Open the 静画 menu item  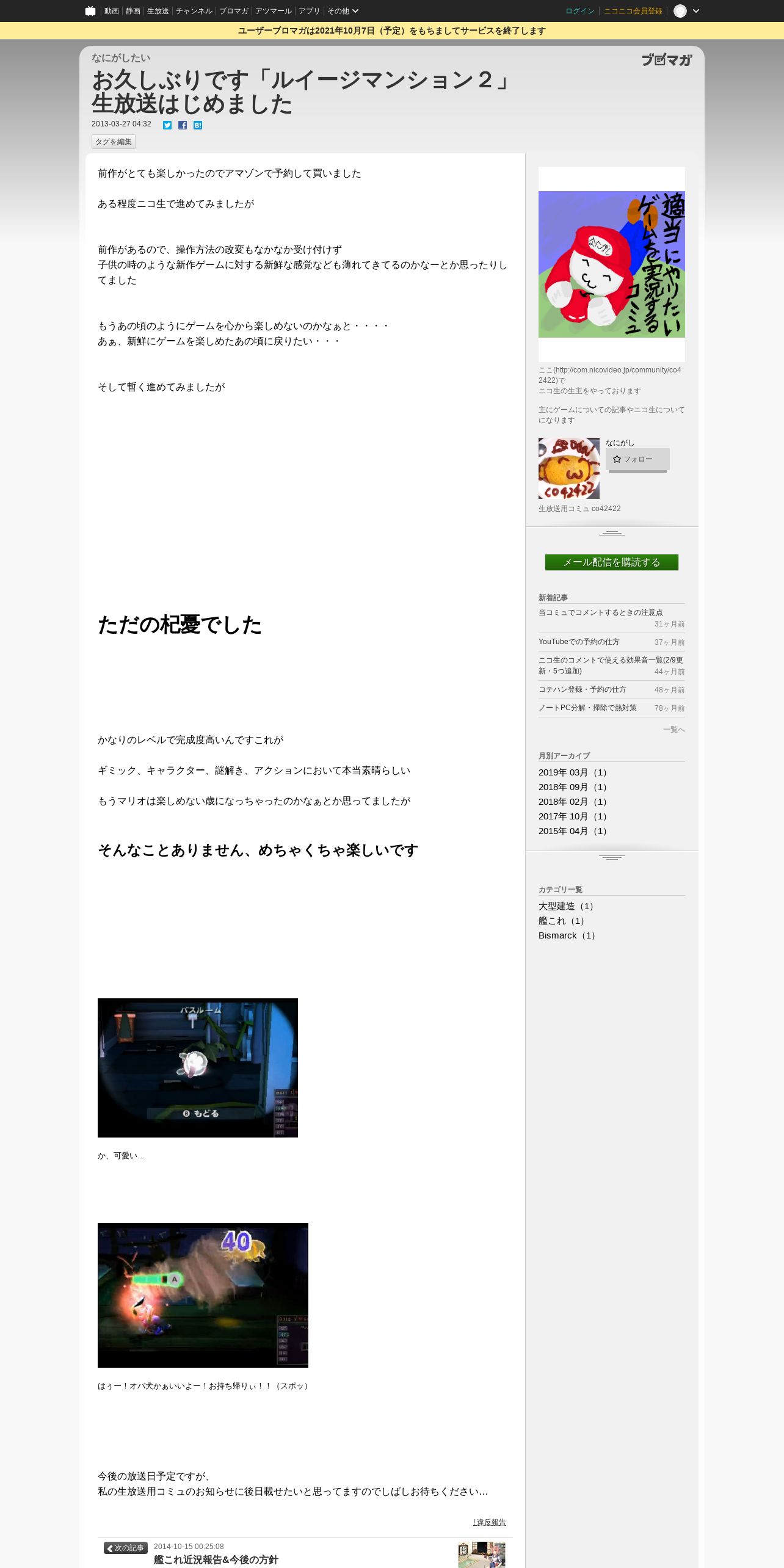(133, 11)
